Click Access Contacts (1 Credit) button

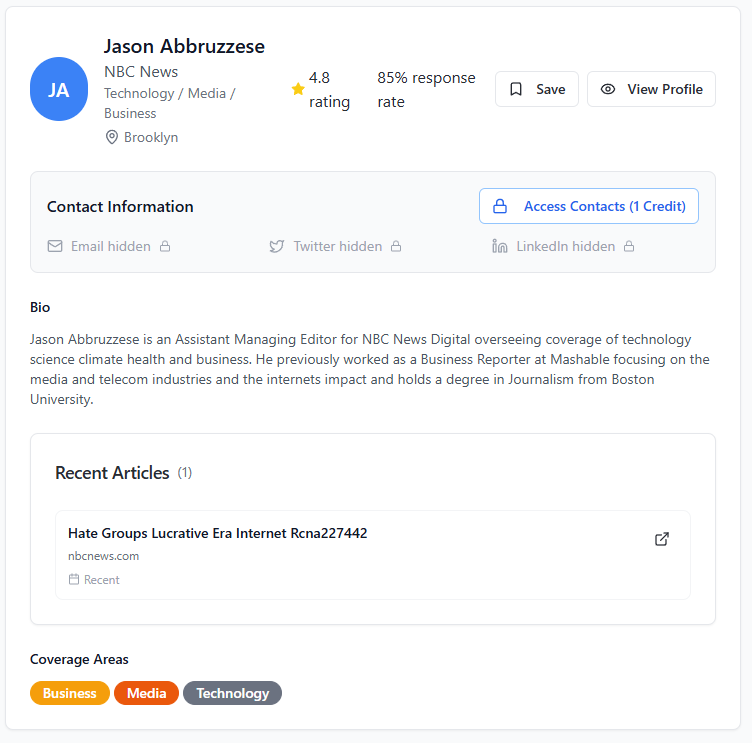[589, 206]
